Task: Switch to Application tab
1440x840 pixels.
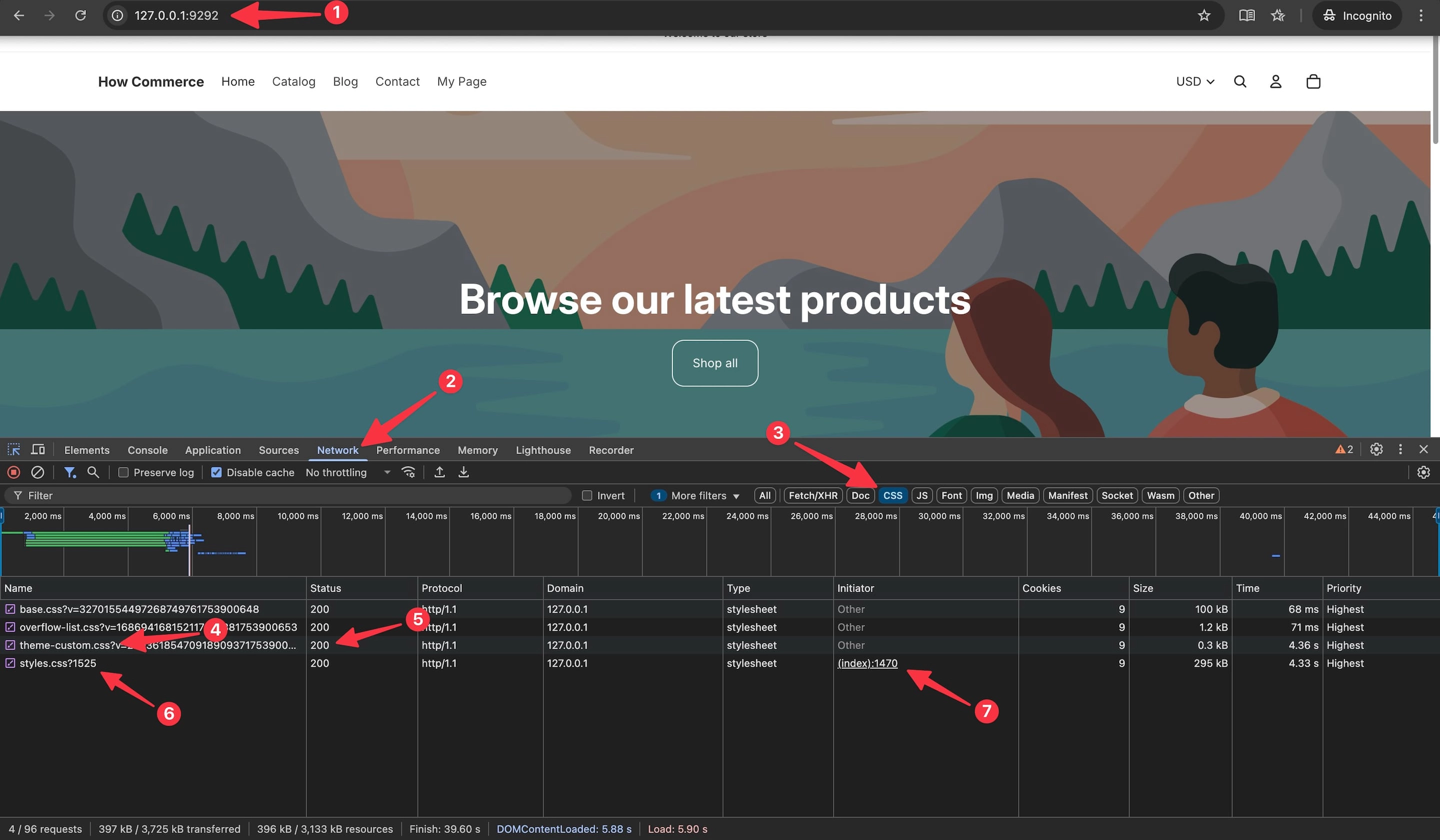Action: [212, 450]
